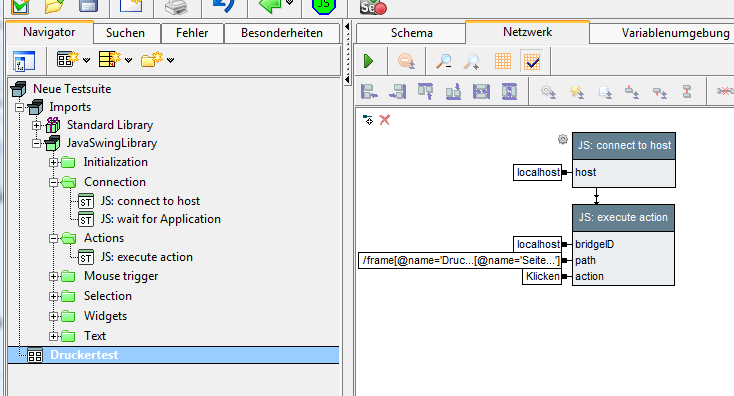The image size is (734, 396).
Task: Click the add node icon in canvas
Action: pyautogui.click(x=368, y=120)
